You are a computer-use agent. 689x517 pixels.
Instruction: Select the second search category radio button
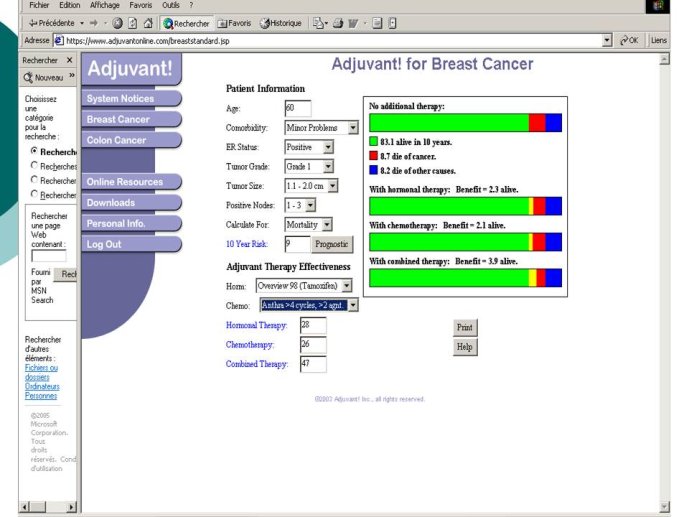pos(34,165)
